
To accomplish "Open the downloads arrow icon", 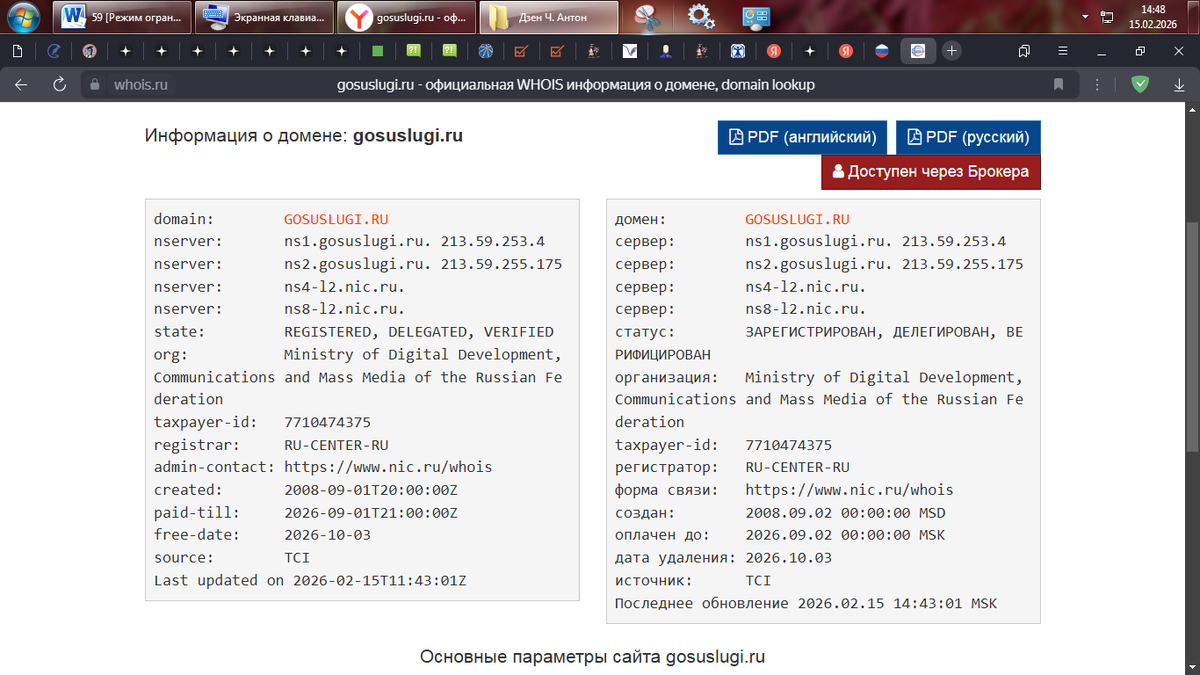I will click(x=1180, y=85).
